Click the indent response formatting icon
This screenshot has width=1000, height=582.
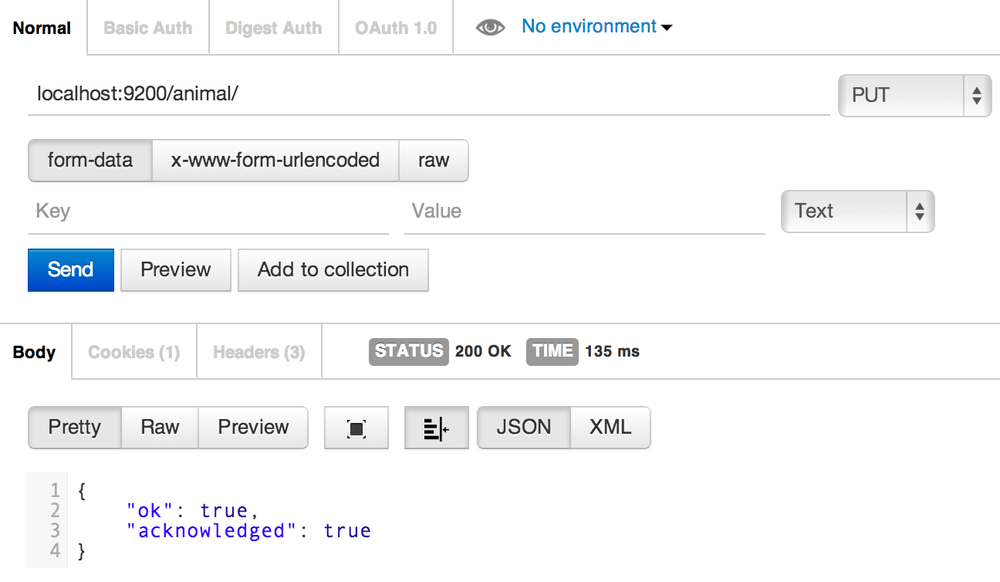[436, 427]
